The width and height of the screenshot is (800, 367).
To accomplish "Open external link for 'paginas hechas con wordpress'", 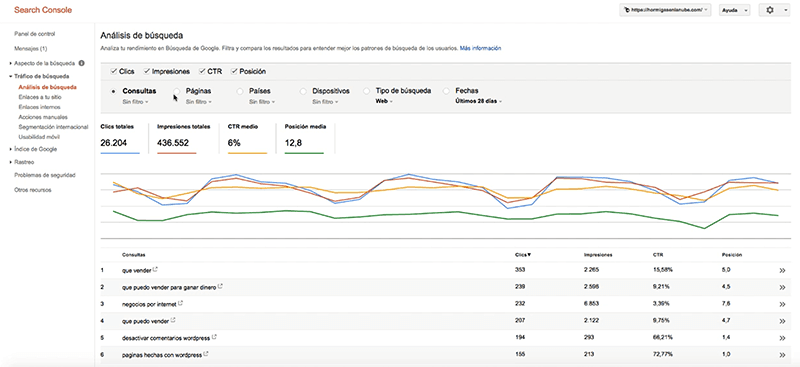I will pyautogui.click(x=207, y=354).
